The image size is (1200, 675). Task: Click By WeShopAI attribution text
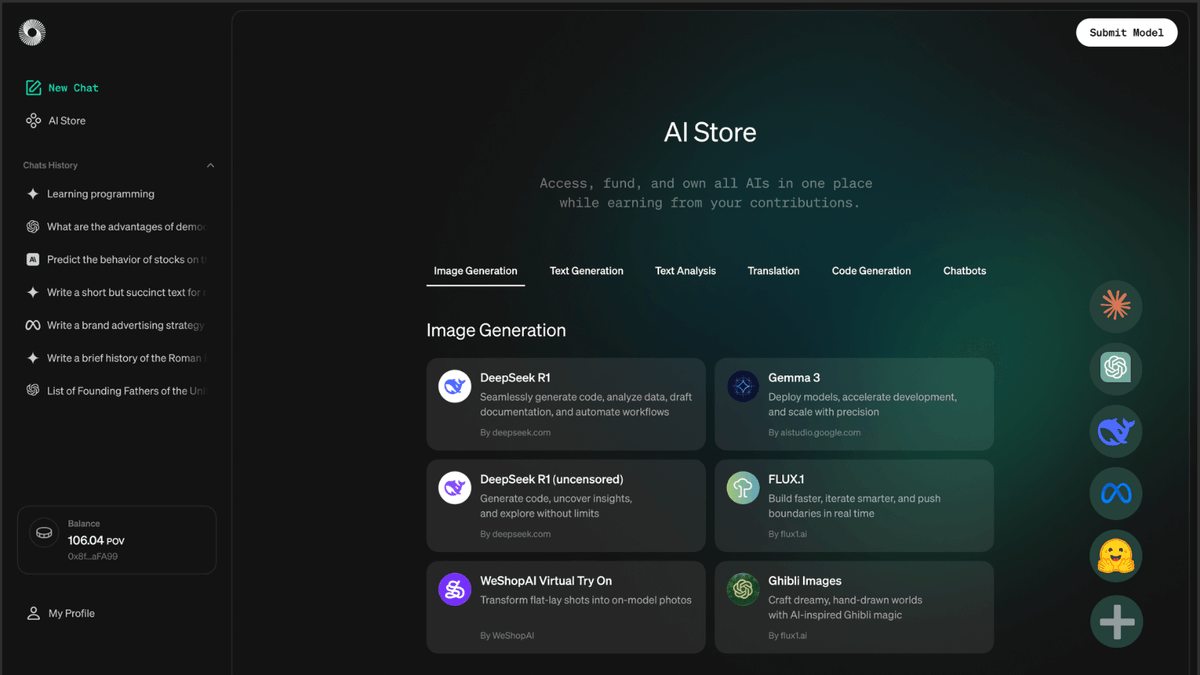coord(507,636)
